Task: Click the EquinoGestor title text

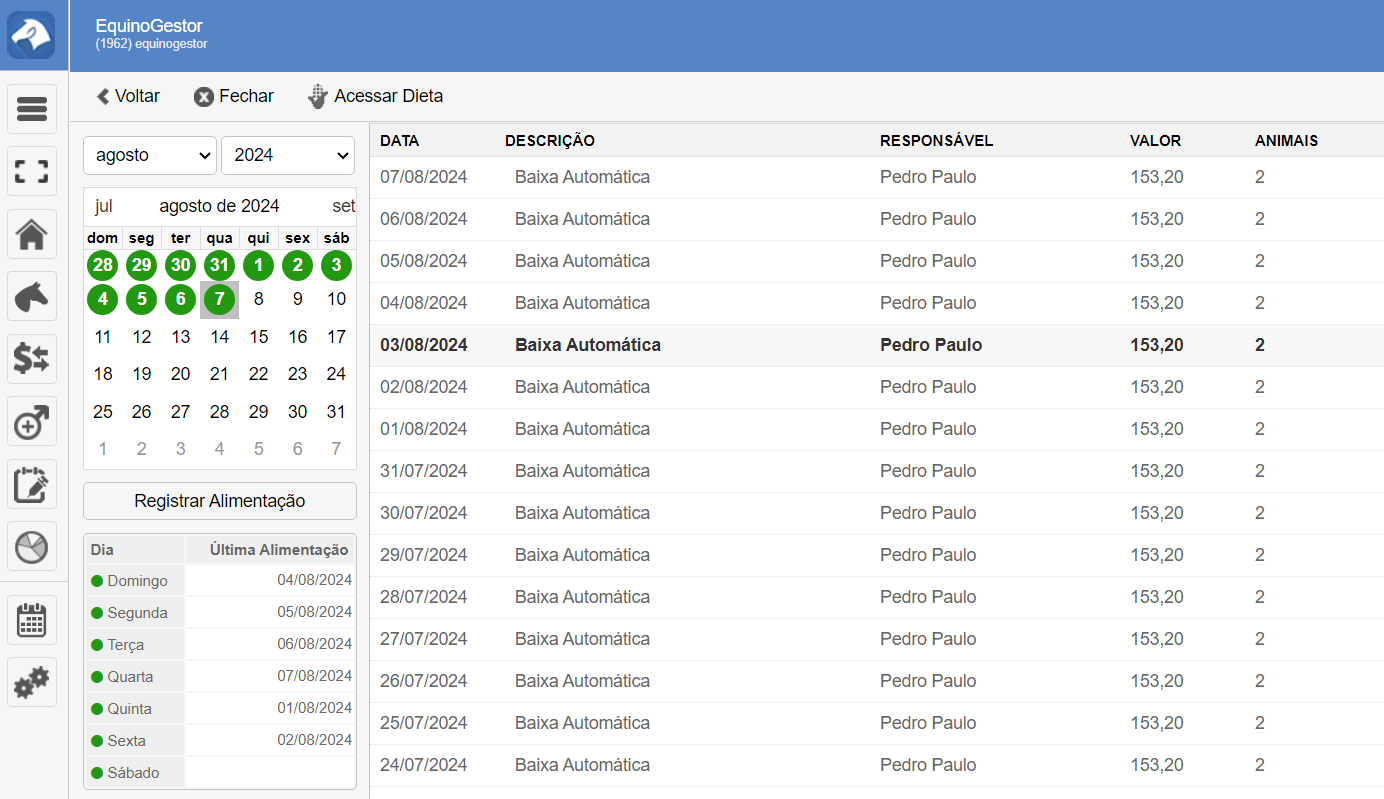Action: click(x=149, y=26)
